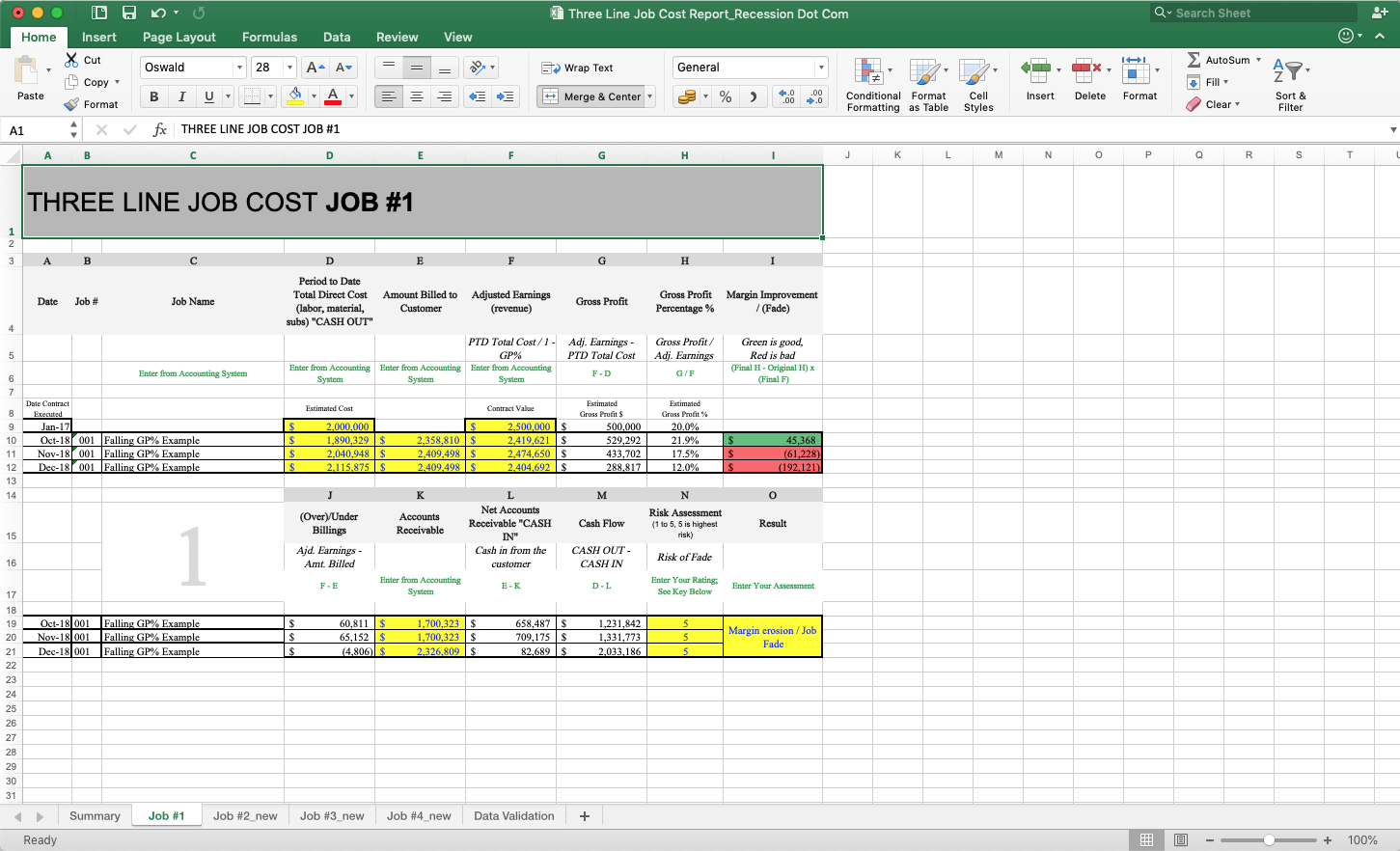Switch to the Summary sheet tab

coord(95,816)
